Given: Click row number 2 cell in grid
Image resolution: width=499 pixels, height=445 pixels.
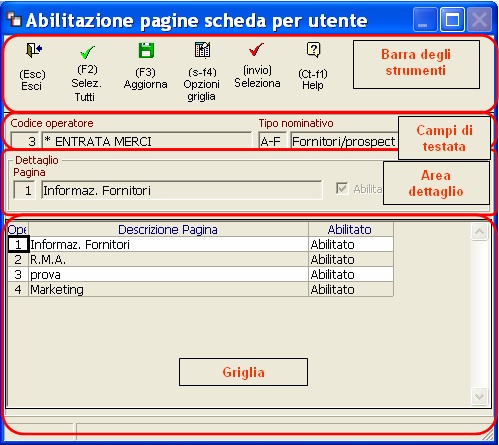Looking at the screenshot, I should (18, 259).
